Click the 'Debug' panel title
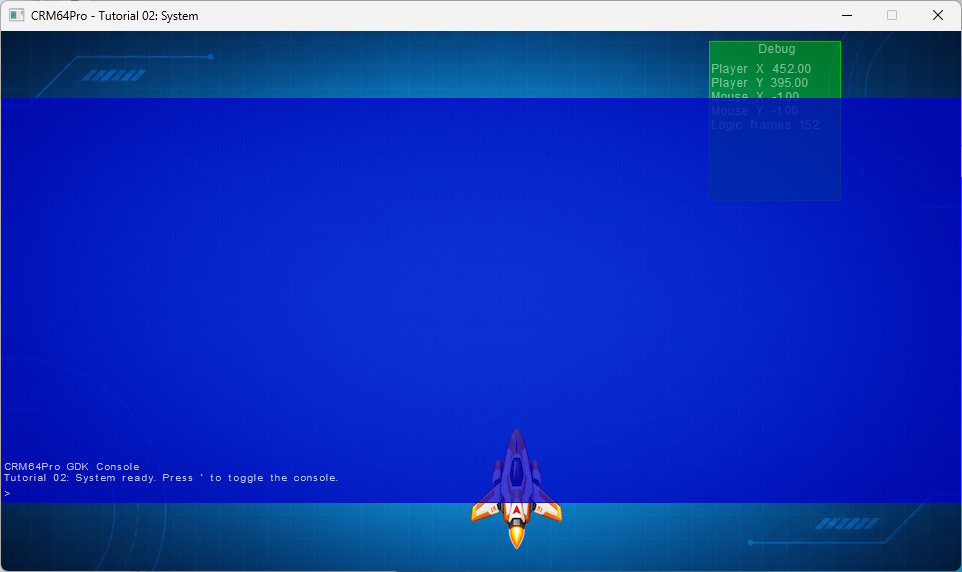Screen dimensions: 962x572 point(776,49)
